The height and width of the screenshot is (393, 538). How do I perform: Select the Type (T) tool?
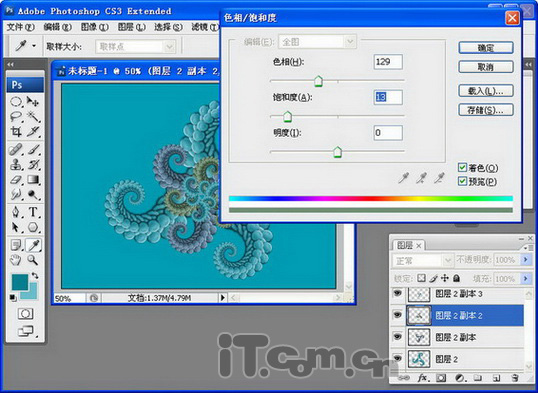tap(33, 212)
